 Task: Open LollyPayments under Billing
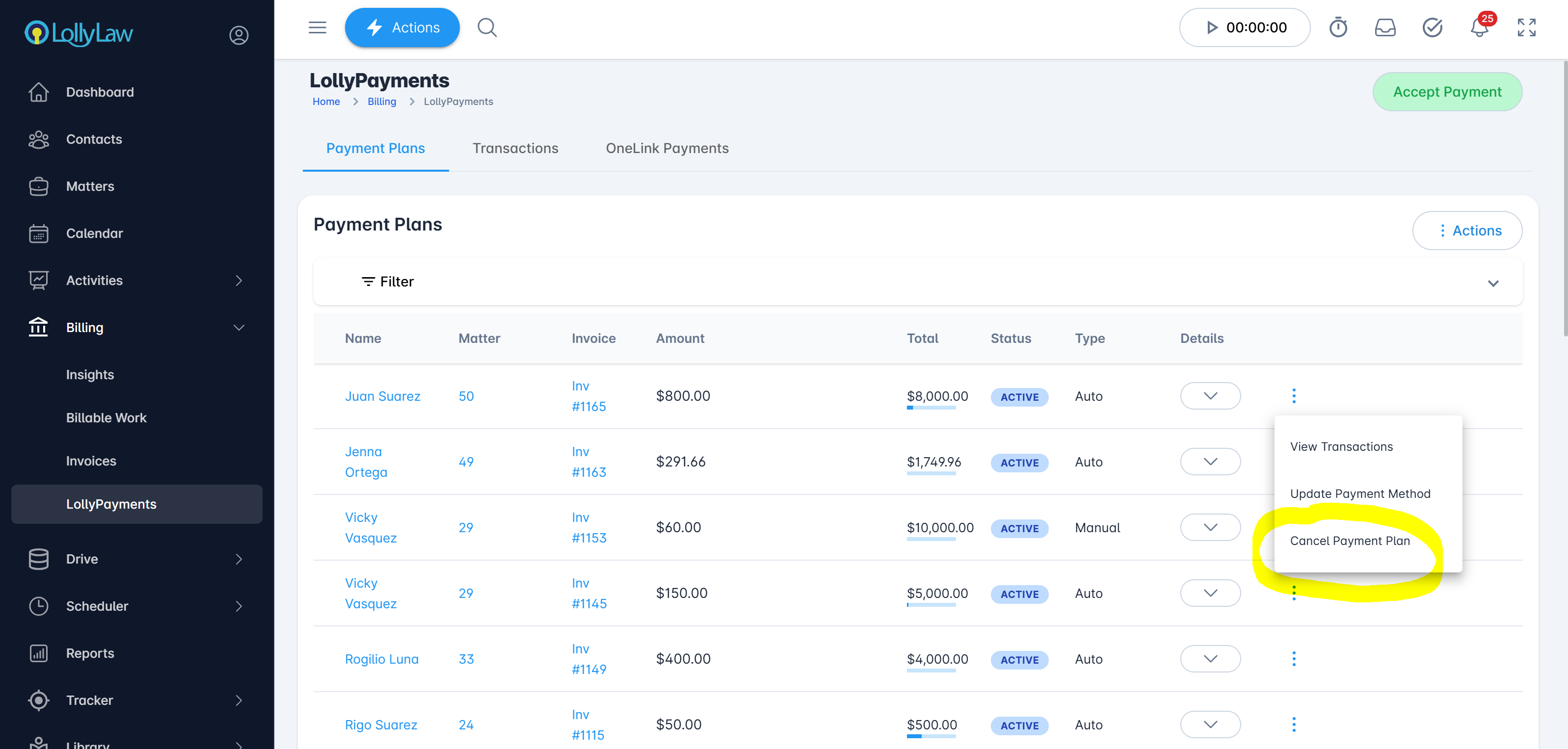click(x=137, y=504)
